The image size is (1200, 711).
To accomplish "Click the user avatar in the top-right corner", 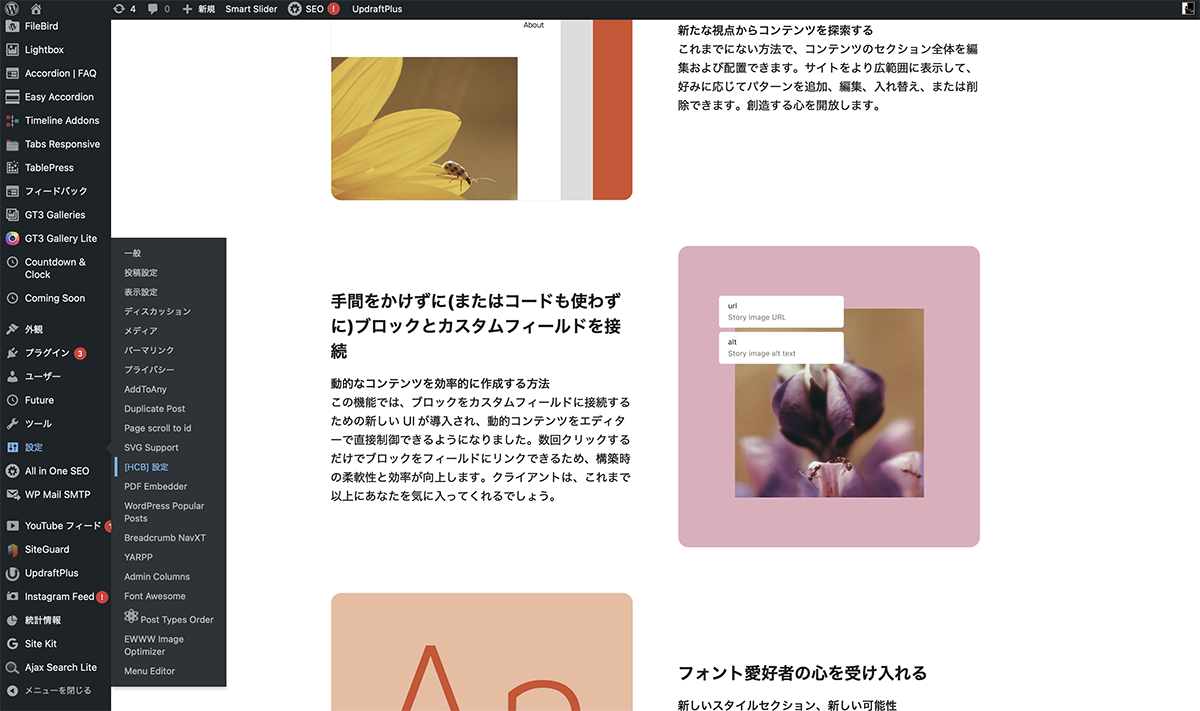I will coord(1187,9).
